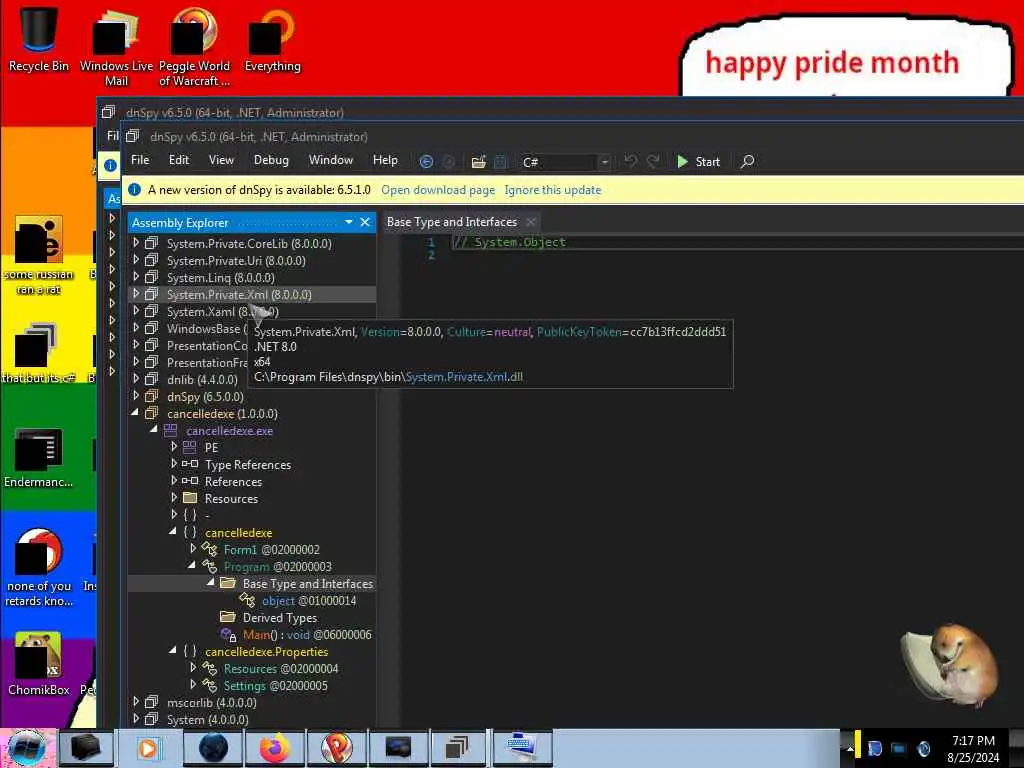Open the Everything desktop icon

272,39
